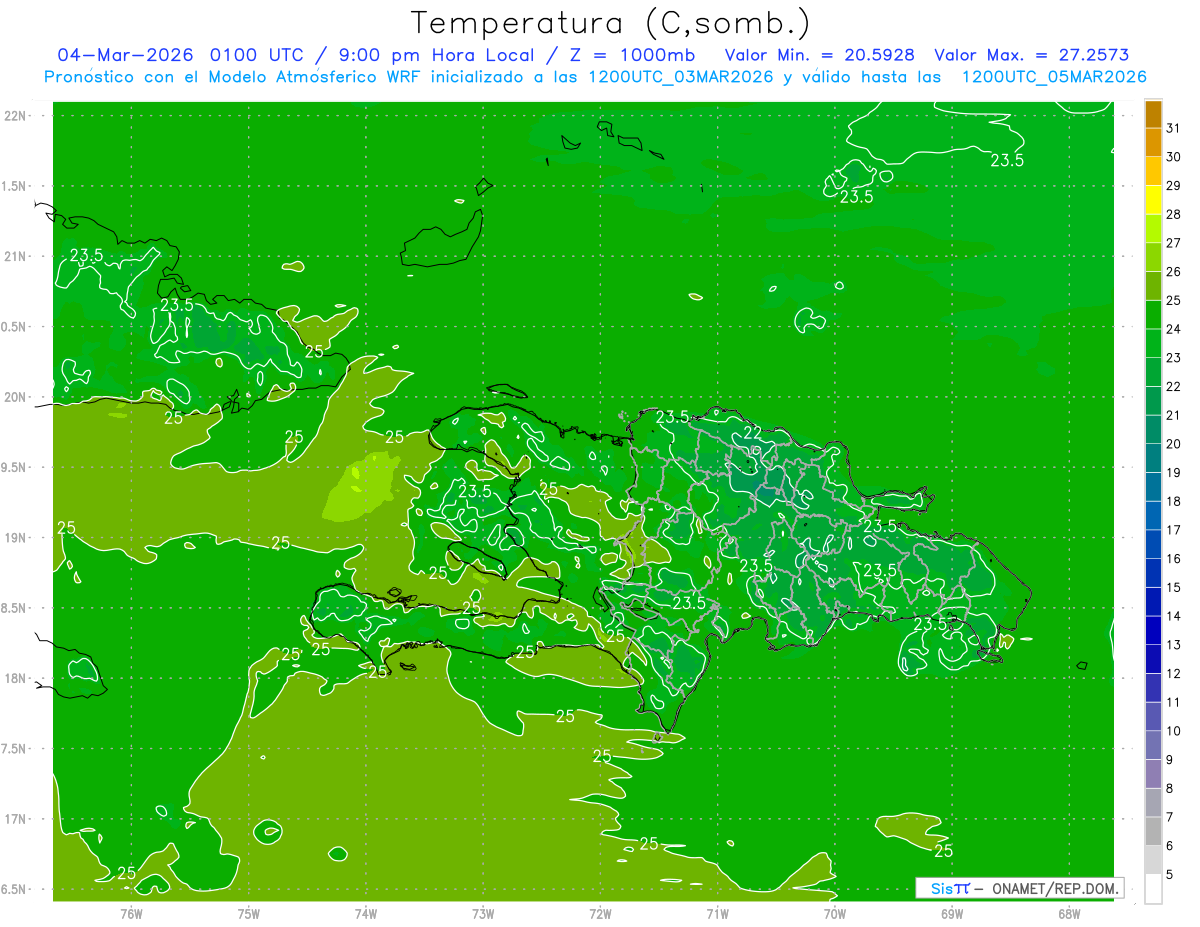Click the "68W" longitude axis label
The height and width of the screenshot is (927, 1200).
[x=1069, y=913]
